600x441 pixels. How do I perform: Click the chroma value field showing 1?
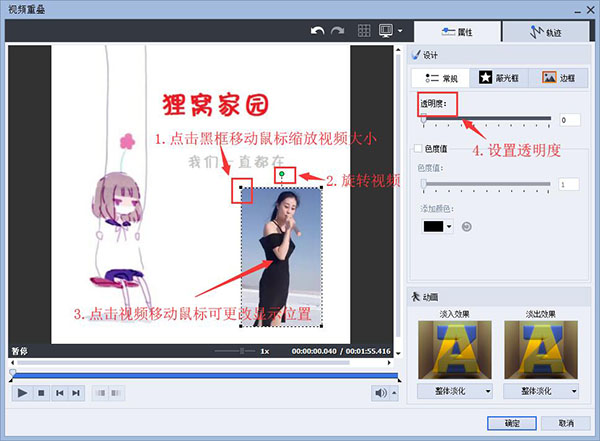[569, 185]
